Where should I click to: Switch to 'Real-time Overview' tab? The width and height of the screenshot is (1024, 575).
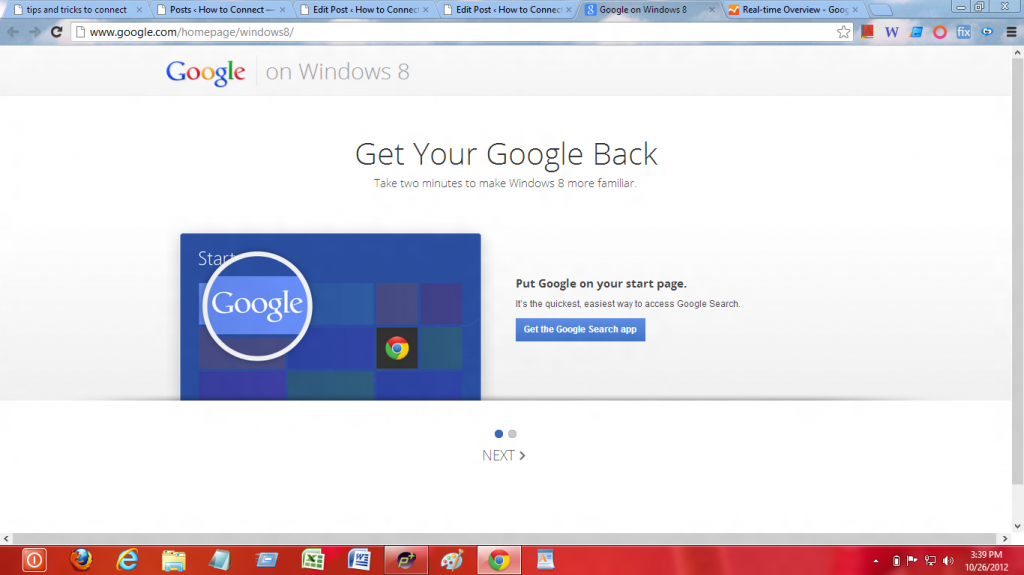pos(793,10)
